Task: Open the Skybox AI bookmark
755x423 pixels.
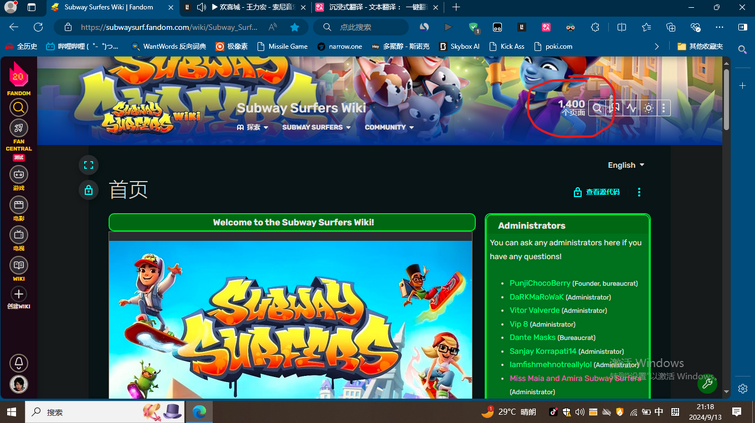Action: tap(459, 46)
